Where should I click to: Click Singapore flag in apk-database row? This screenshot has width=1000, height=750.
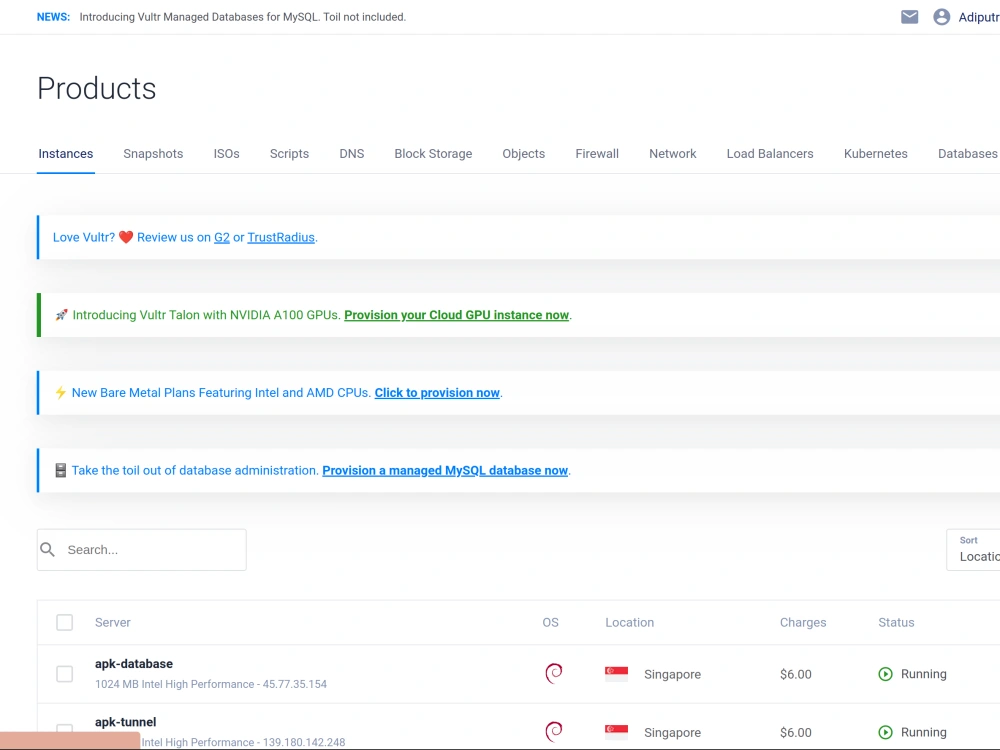tap(616, 673)
